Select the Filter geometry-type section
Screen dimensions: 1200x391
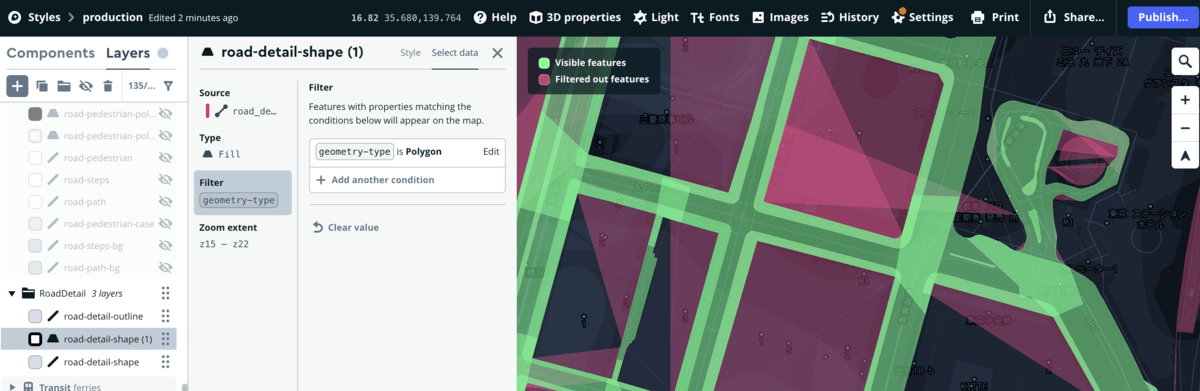(x=243, y=192)
